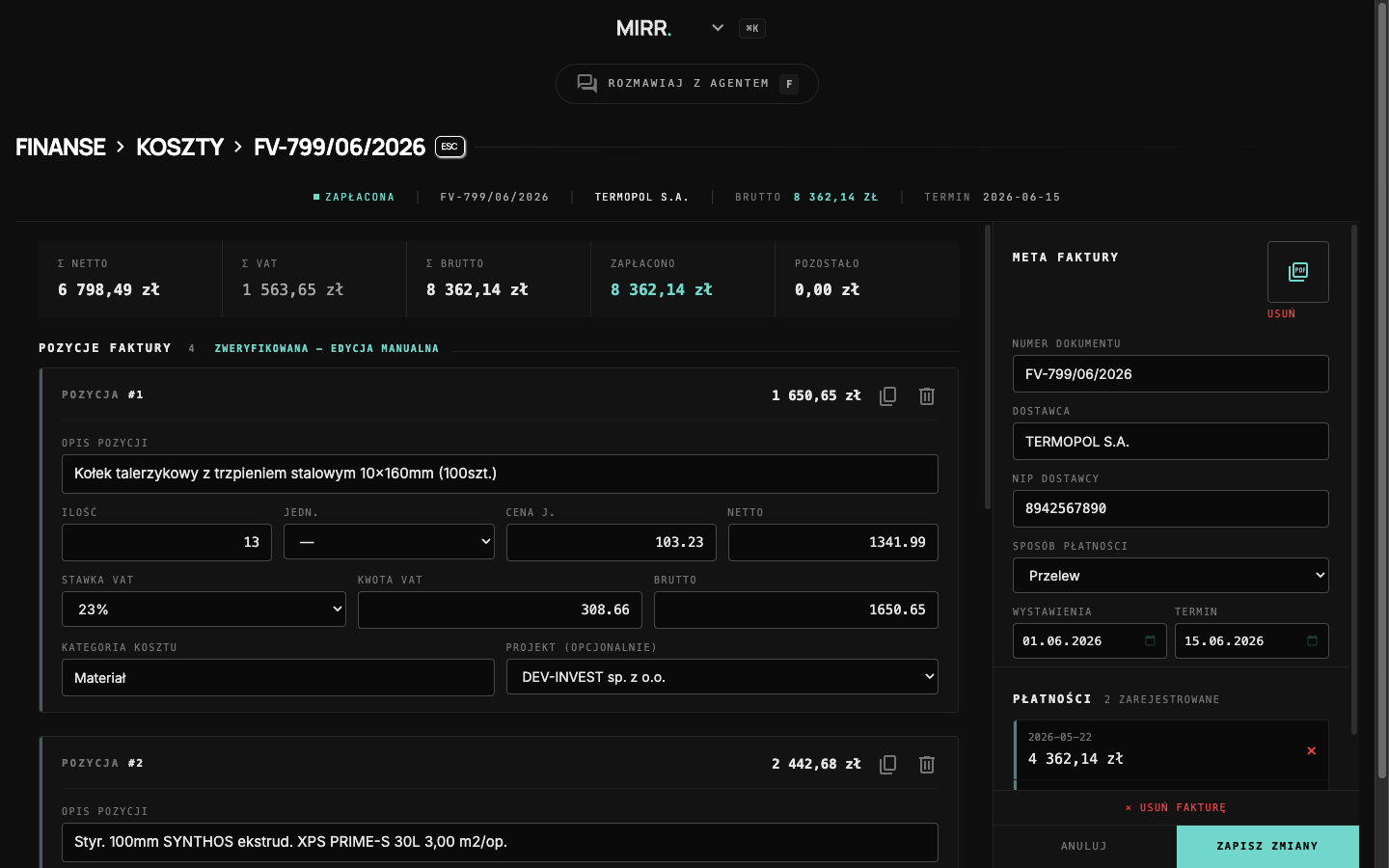Remove the 2026-05-22 payment with red X
The height and width of the screenshot is (868, 1389).
pos(1311,750)
